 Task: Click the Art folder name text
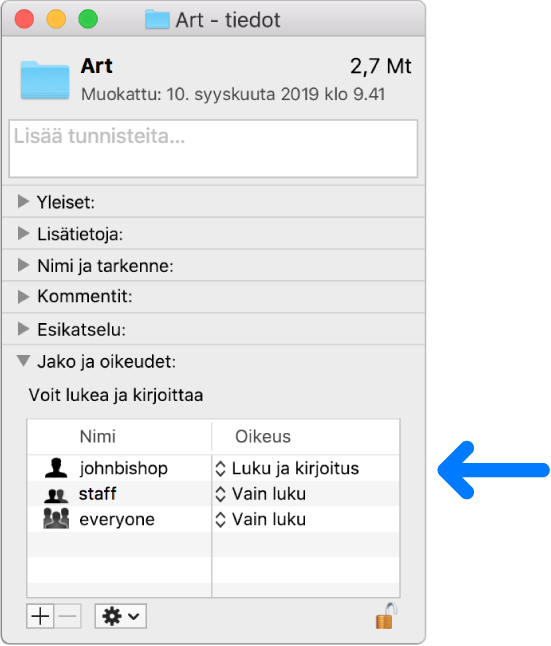96,66
